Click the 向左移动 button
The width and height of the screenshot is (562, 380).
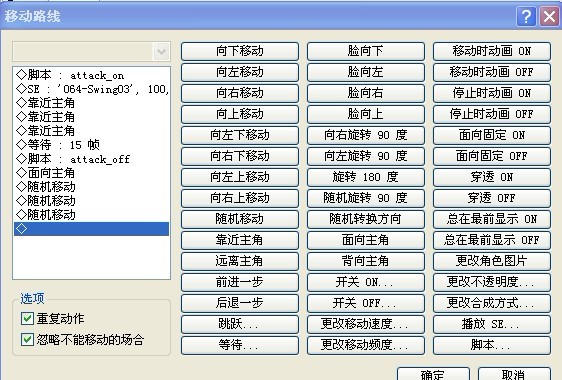[240, 72]
